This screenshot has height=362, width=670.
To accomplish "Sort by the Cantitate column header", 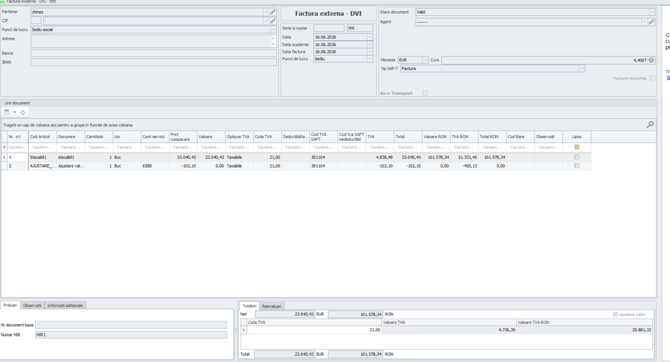I will 99,137.
